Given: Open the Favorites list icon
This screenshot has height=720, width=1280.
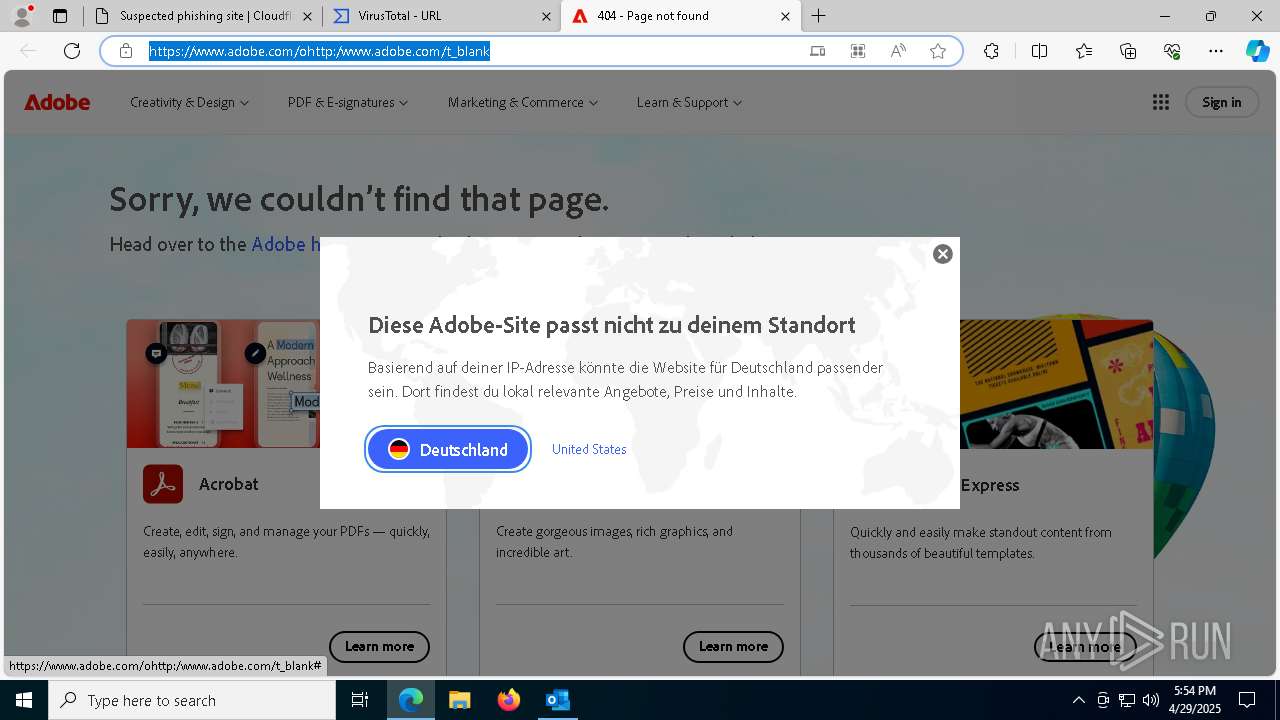Looking at the screenshot, I should [x=1084, y=51].
